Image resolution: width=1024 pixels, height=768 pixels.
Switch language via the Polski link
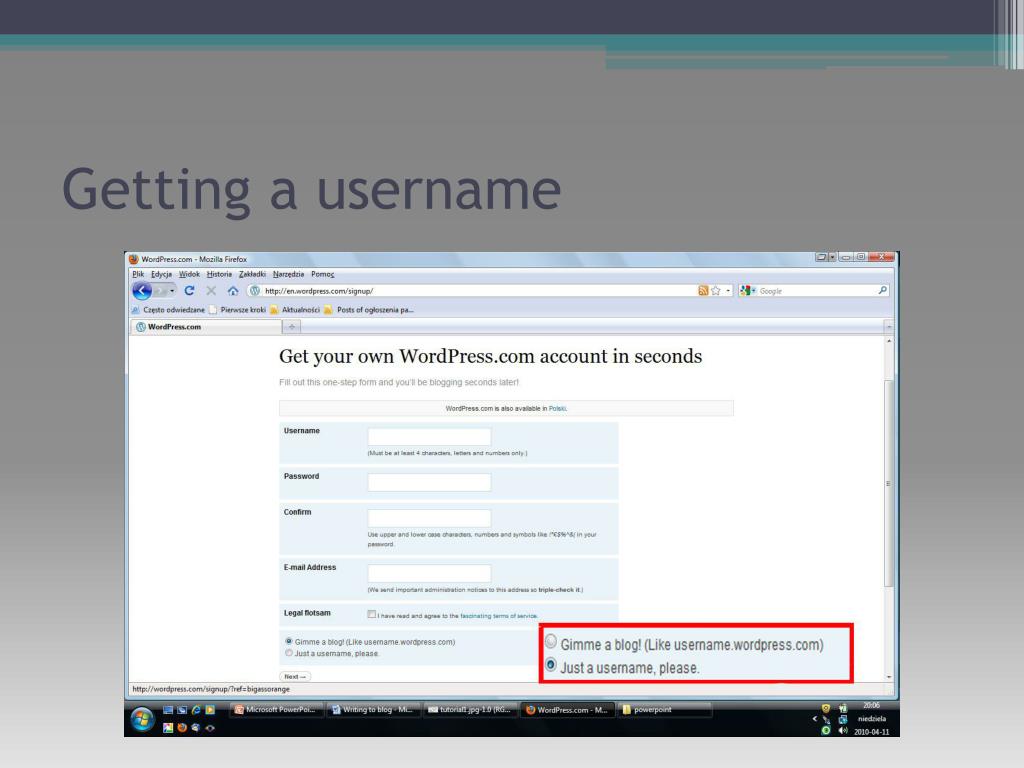[x=557, y=408]
